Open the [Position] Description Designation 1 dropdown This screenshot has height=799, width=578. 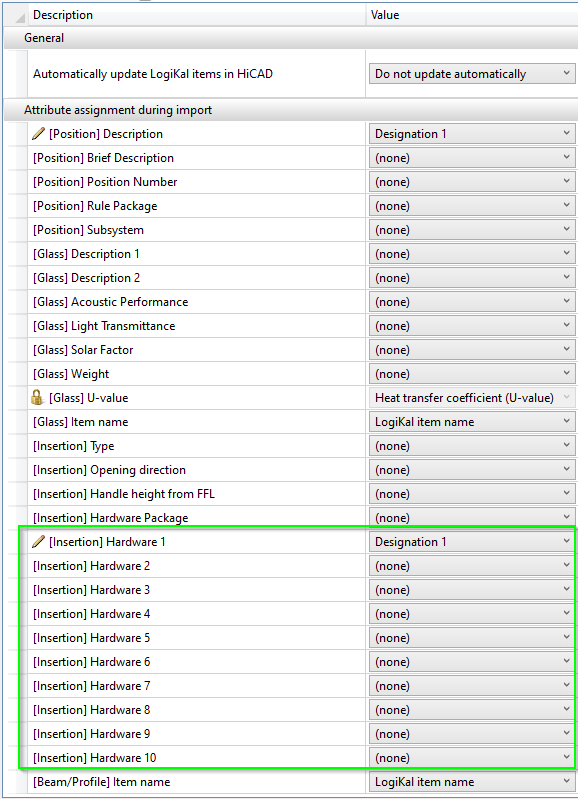472,134
